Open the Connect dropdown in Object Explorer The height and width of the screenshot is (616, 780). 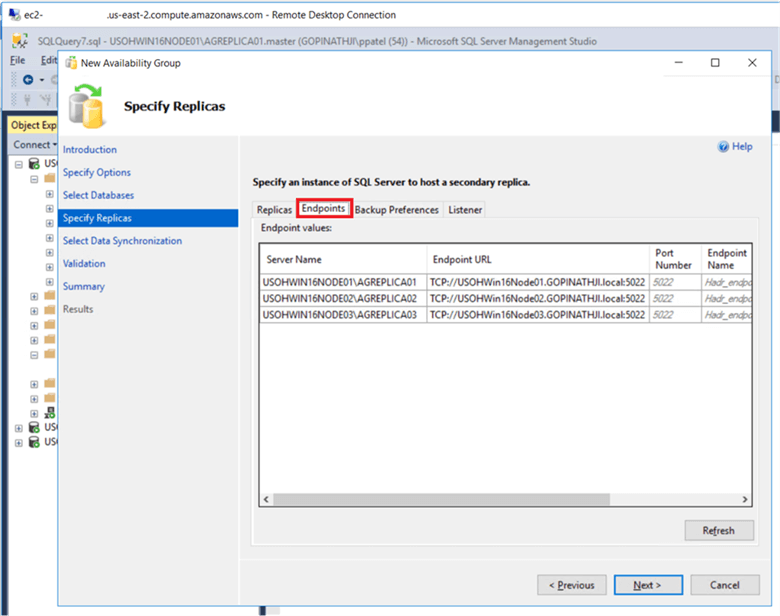[x=35, y=145]
